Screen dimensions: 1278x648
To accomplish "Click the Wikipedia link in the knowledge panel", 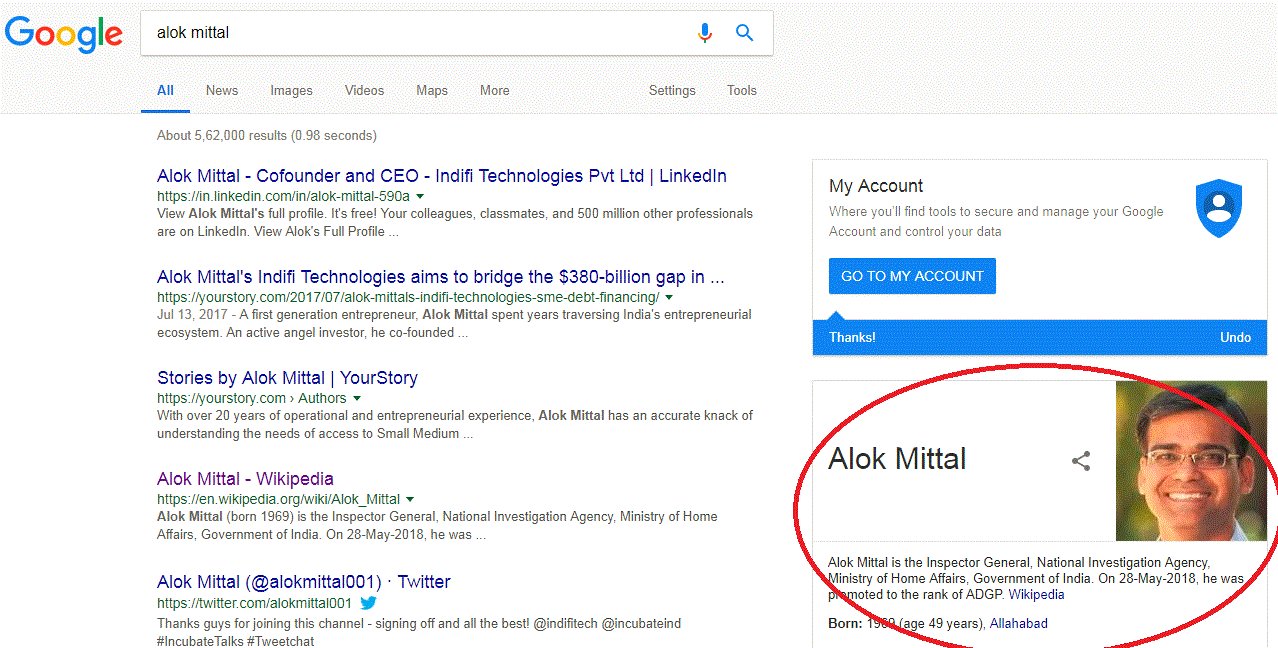I will [x=1036, y=594].
